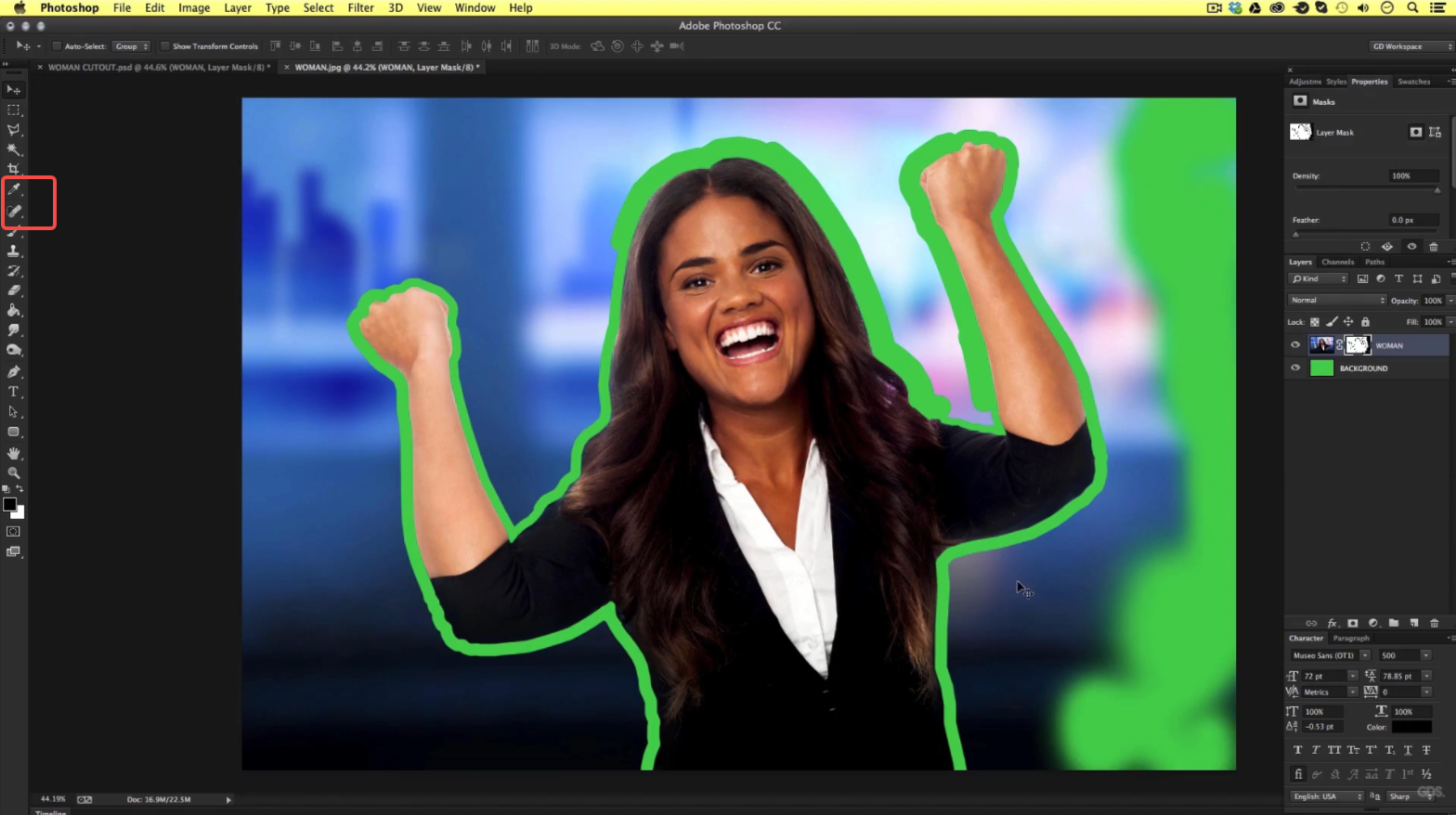Open the Select menu
Screen dimensions: 1456x815
point(318,7)
